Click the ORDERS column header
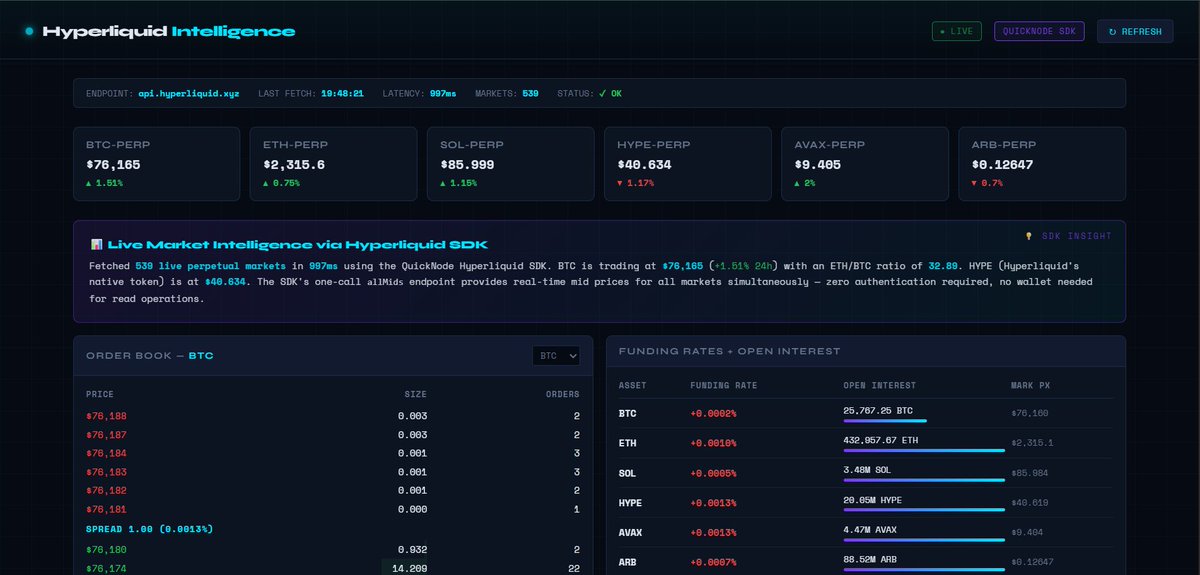 562,394
